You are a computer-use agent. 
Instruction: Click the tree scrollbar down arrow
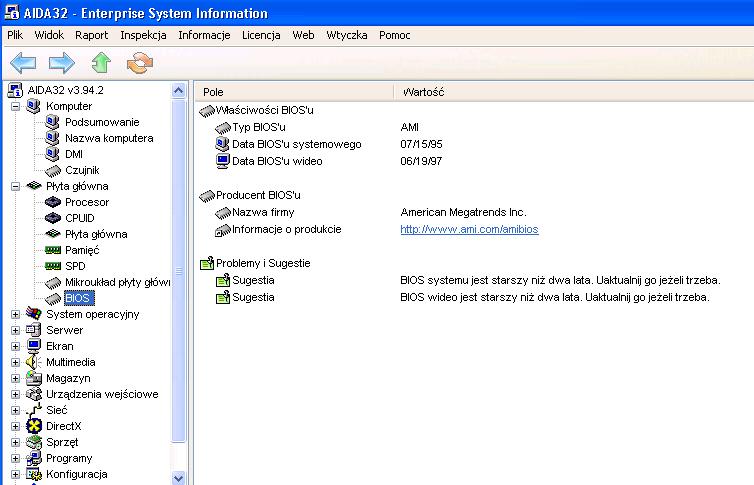[x=178, y=478]
